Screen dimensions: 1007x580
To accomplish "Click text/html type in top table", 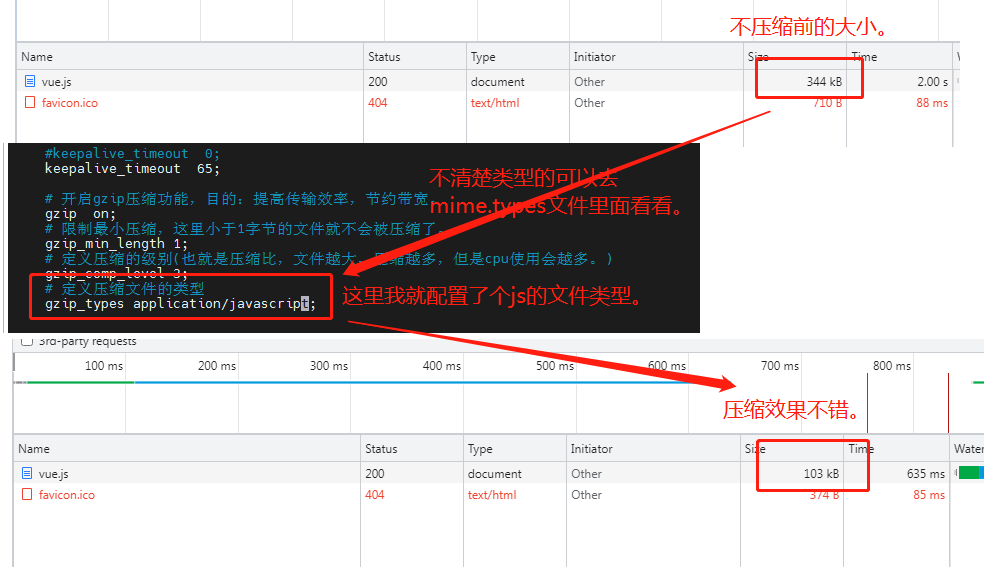I will 495,103.
